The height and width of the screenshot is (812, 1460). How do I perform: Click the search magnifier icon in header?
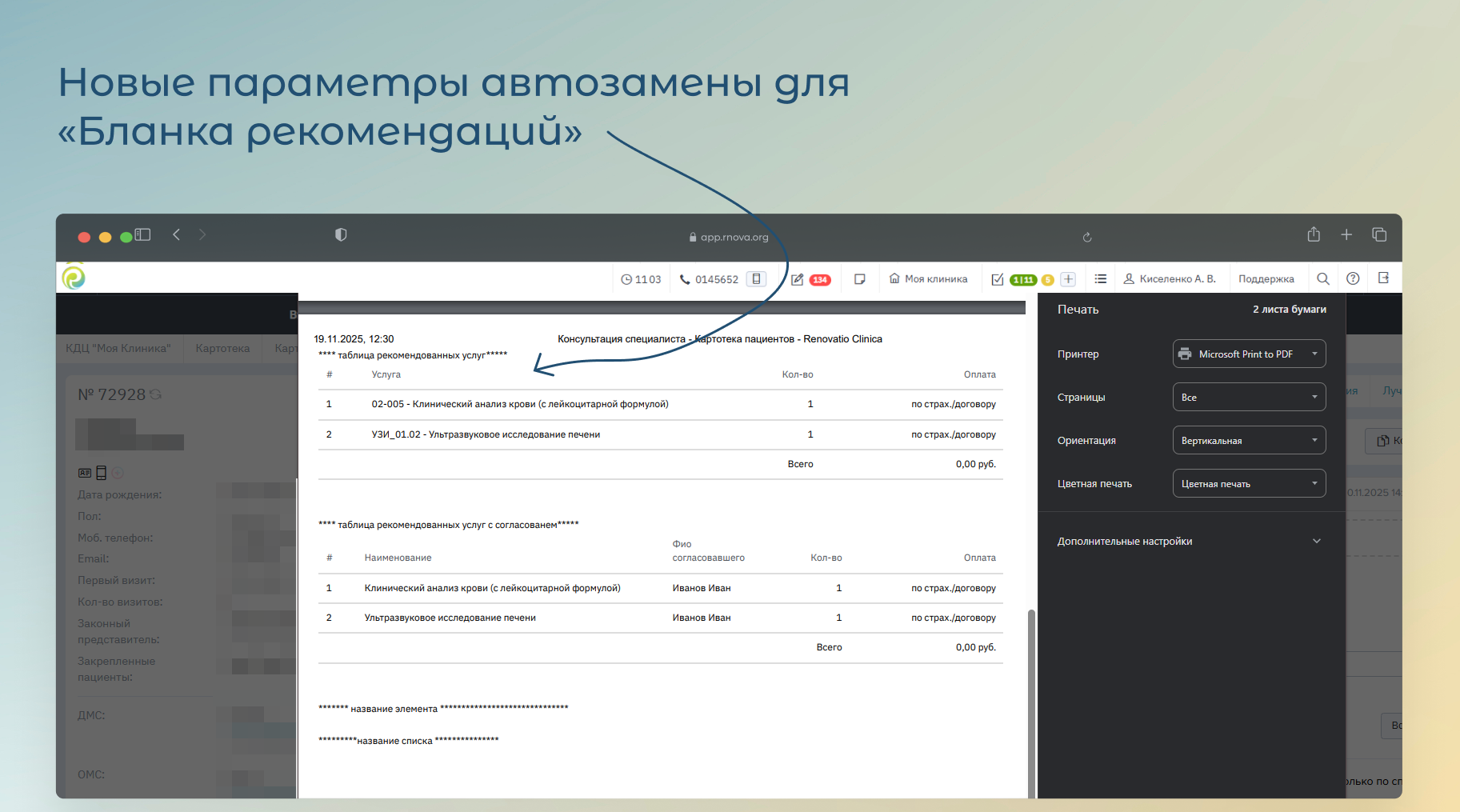1323,278
